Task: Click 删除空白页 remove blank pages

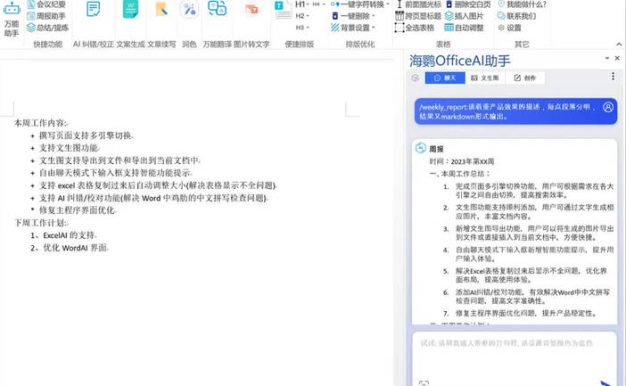Action: click(x=468, y=4)
